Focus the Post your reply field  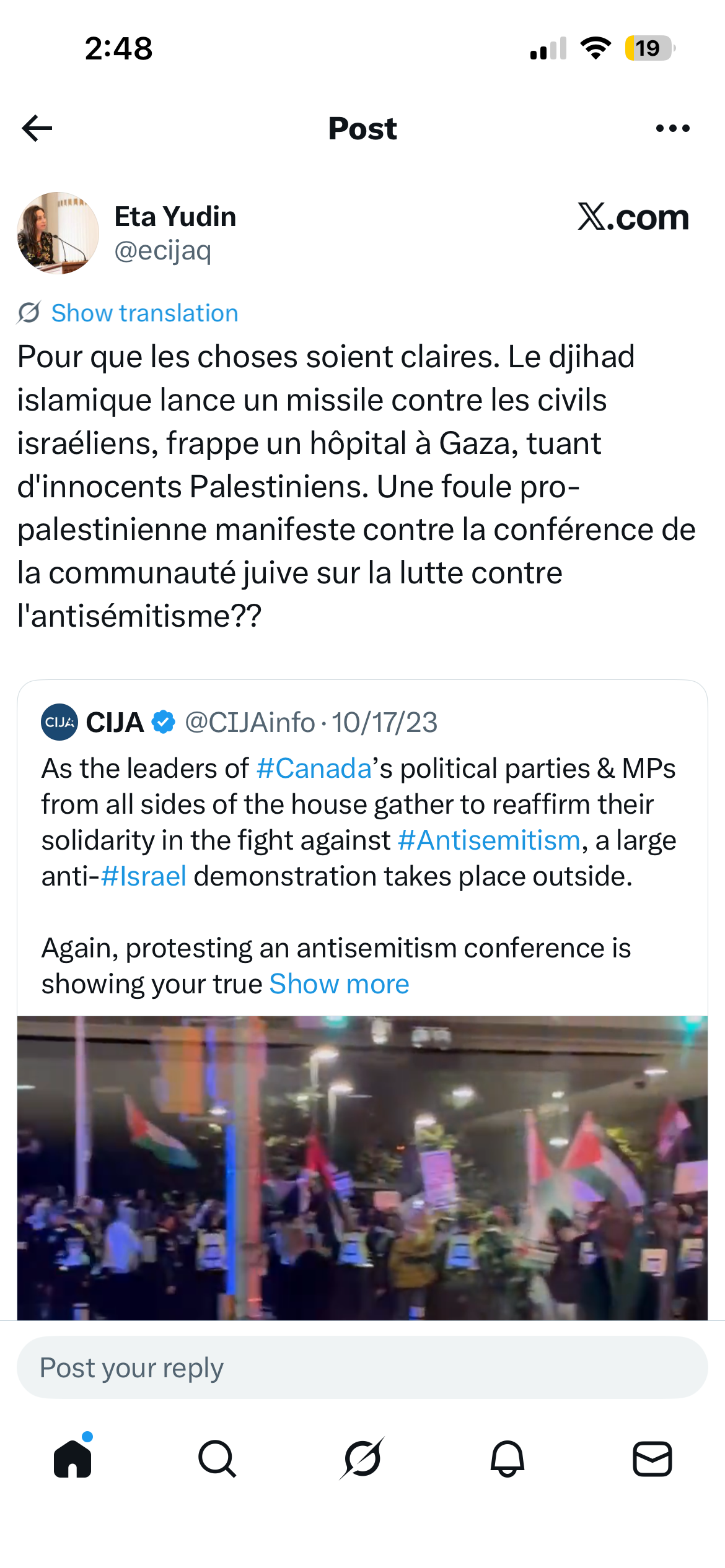pos(362,1367)
